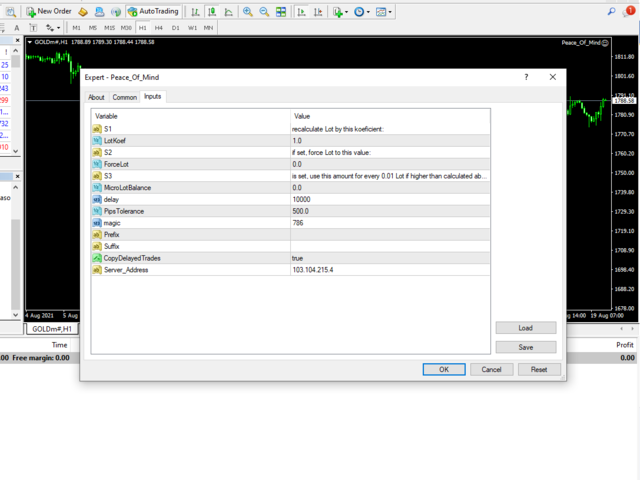Open the MetaEditor yellow book icon
Screen dimensions: 640x480
click(x=83, y=12)
